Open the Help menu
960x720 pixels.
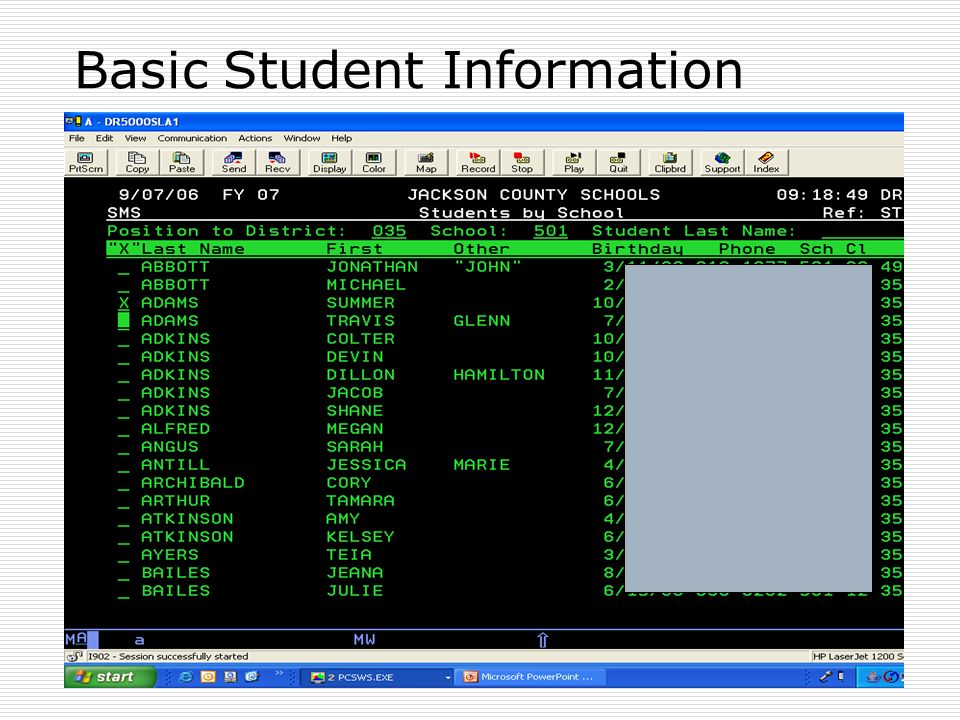342,138
